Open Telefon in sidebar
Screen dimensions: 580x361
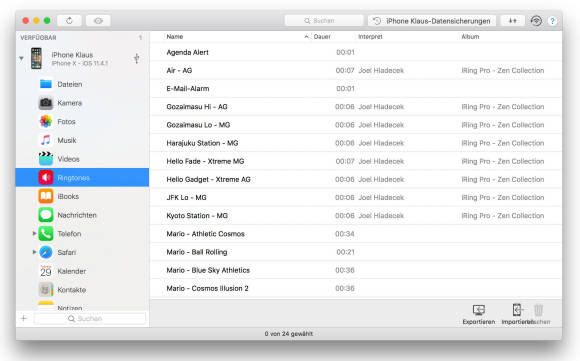pyautogui.click(x=82, y=233)
